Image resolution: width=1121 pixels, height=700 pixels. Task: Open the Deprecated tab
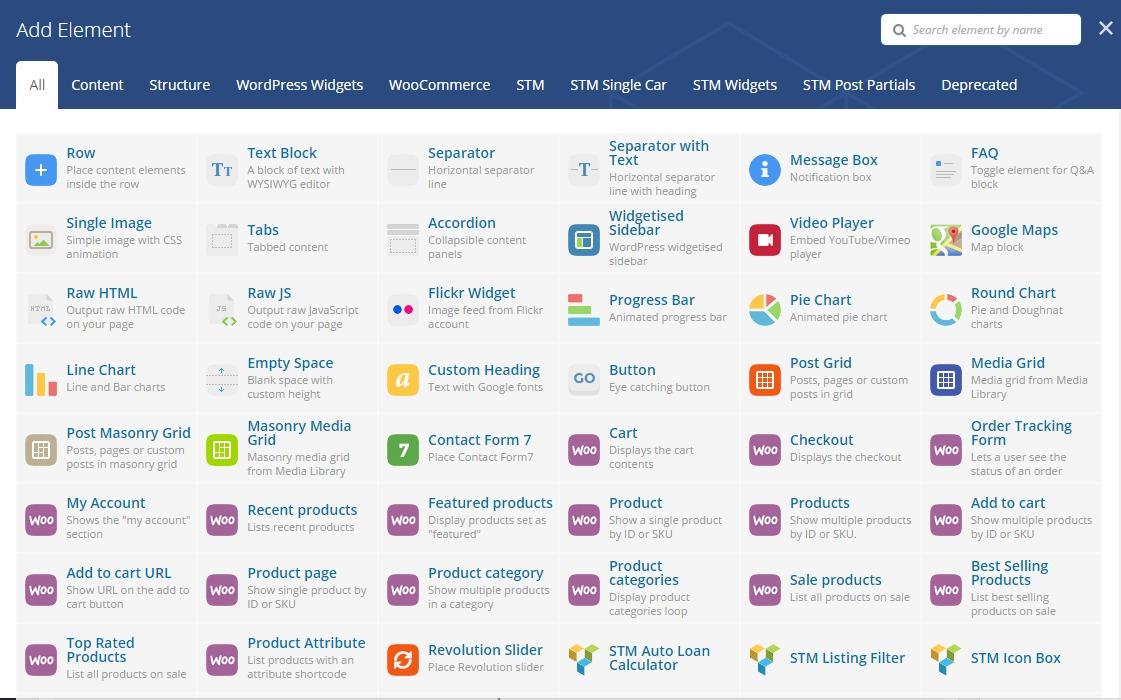coord(979,85)
